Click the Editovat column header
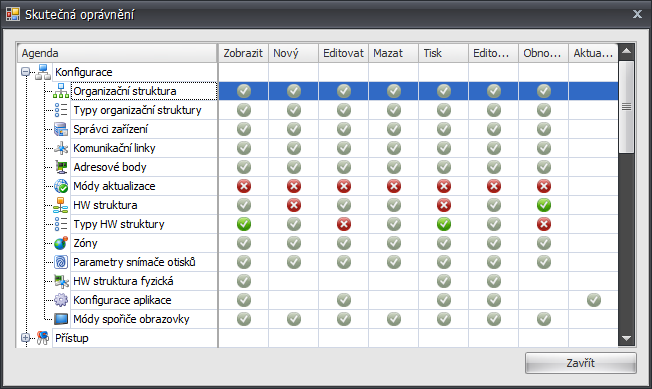Screen dimensions: 652x389 [343, 53]
